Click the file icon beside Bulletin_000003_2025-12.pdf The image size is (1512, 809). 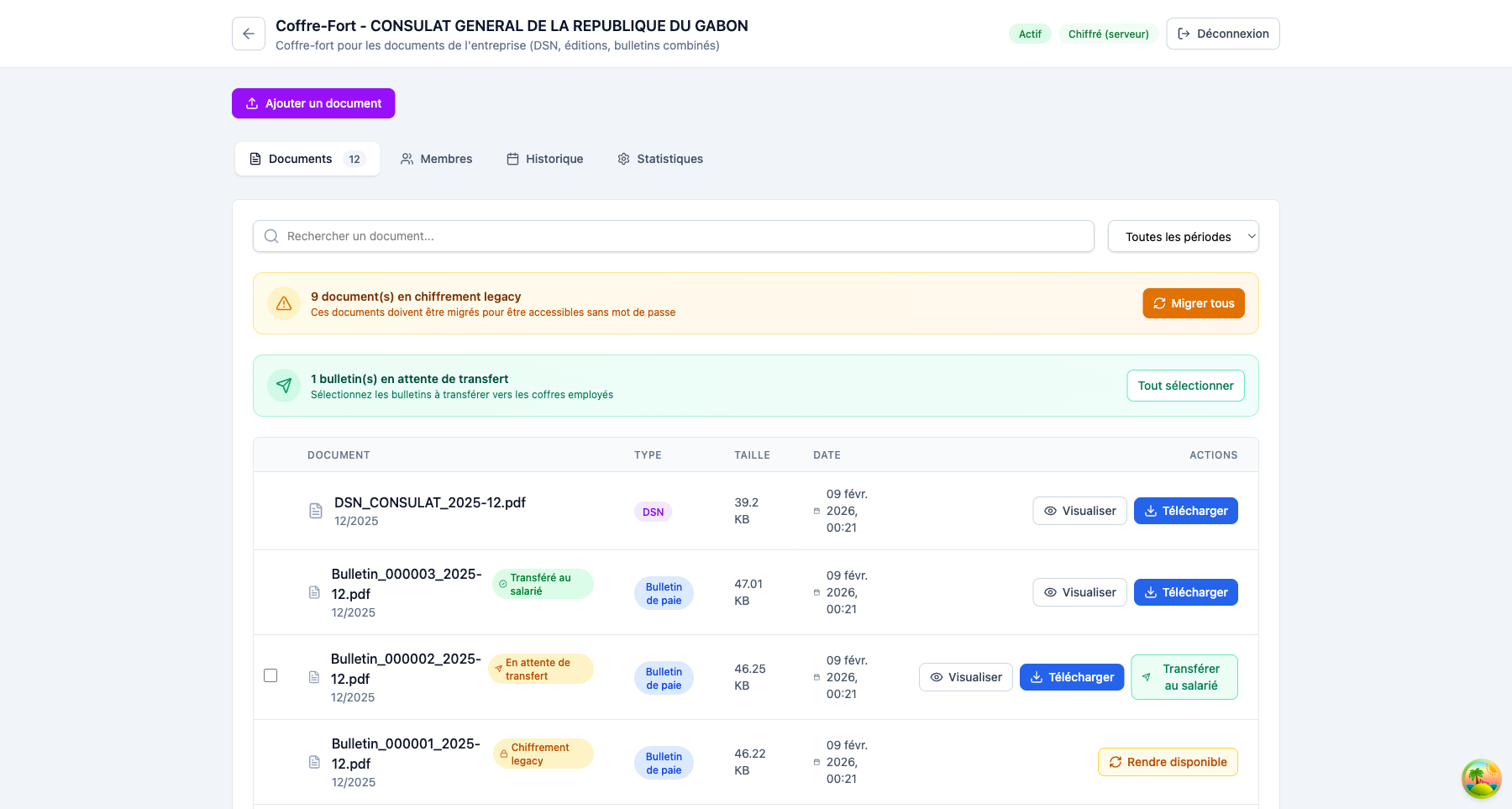[x=314, y=592]
